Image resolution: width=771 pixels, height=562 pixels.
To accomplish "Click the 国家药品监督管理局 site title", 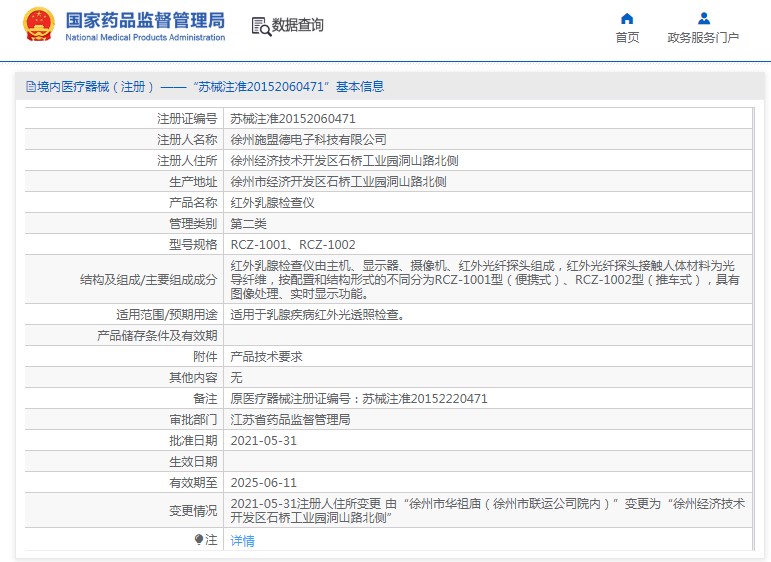I will (145, 21).
